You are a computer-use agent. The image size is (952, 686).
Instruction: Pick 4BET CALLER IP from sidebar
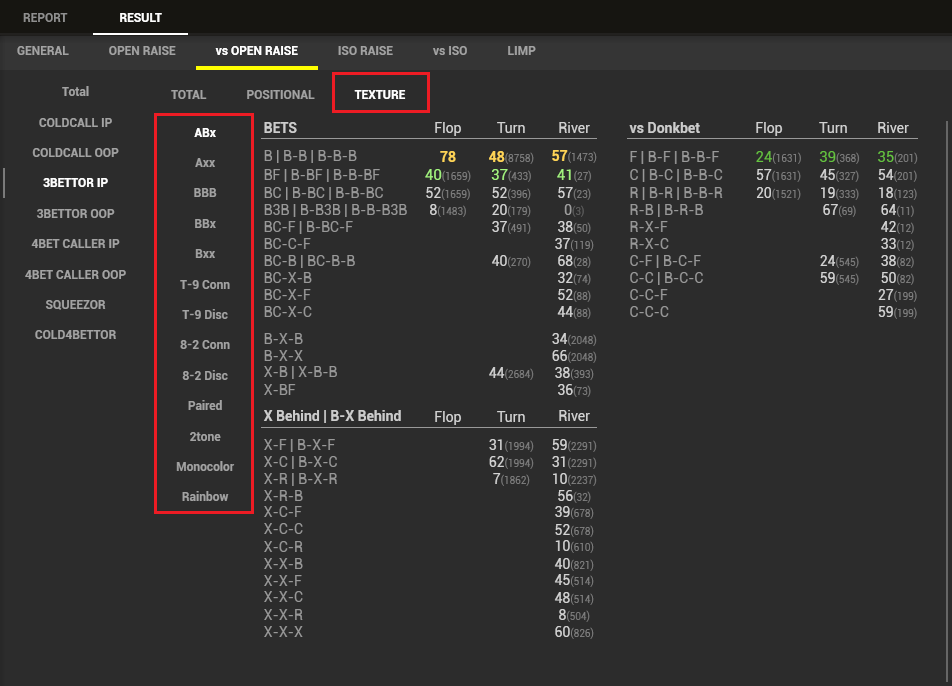click(75, 244)
